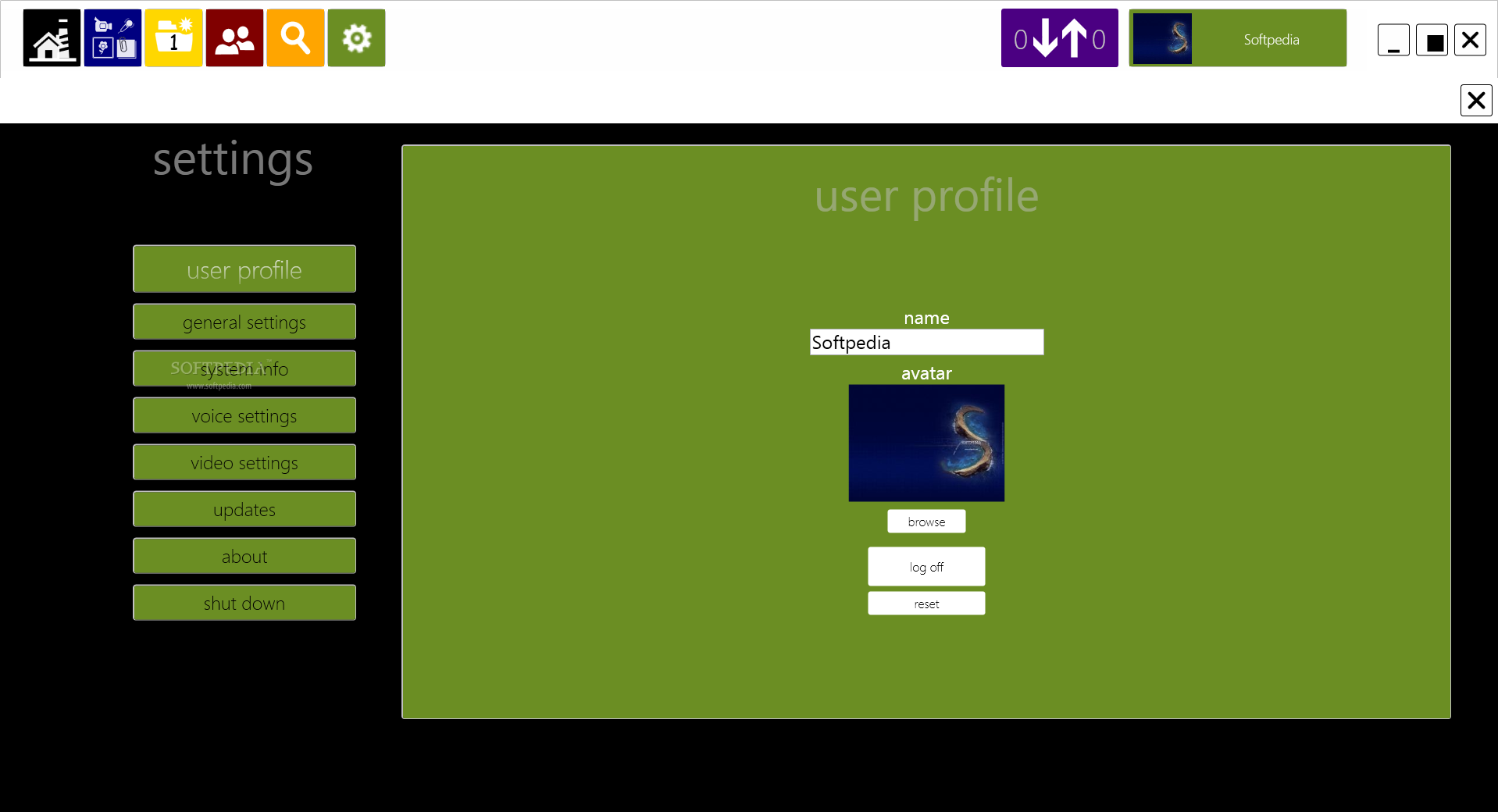Open the orange search magnifier icon

coord(295,38)
